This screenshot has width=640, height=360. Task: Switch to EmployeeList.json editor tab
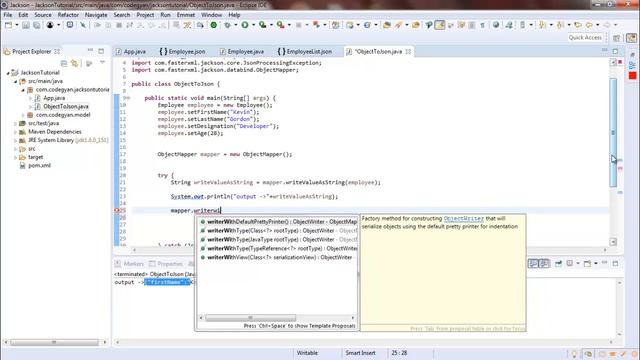[305, 51]
